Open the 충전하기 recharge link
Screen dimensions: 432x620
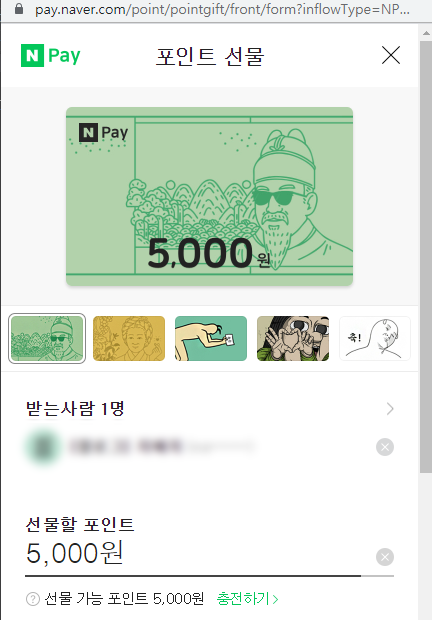247,599
